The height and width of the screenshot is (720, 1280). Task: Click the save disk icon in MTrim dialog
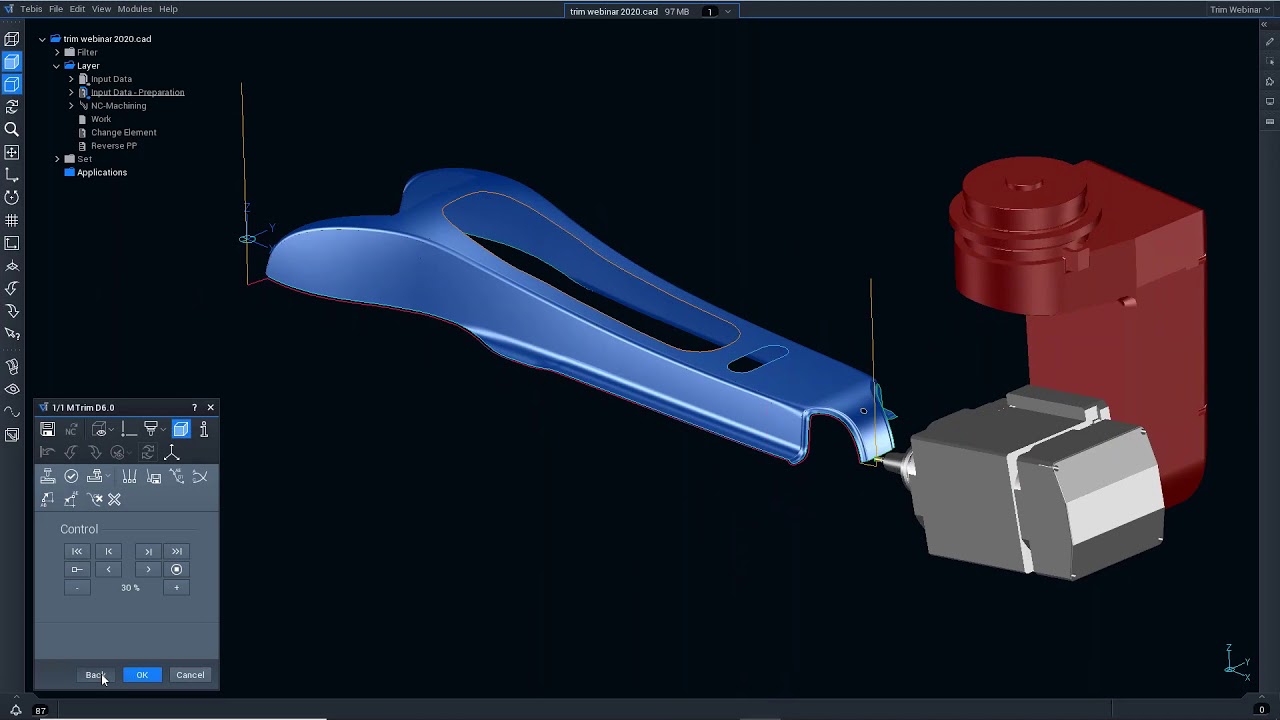click(x=47, y=429)
